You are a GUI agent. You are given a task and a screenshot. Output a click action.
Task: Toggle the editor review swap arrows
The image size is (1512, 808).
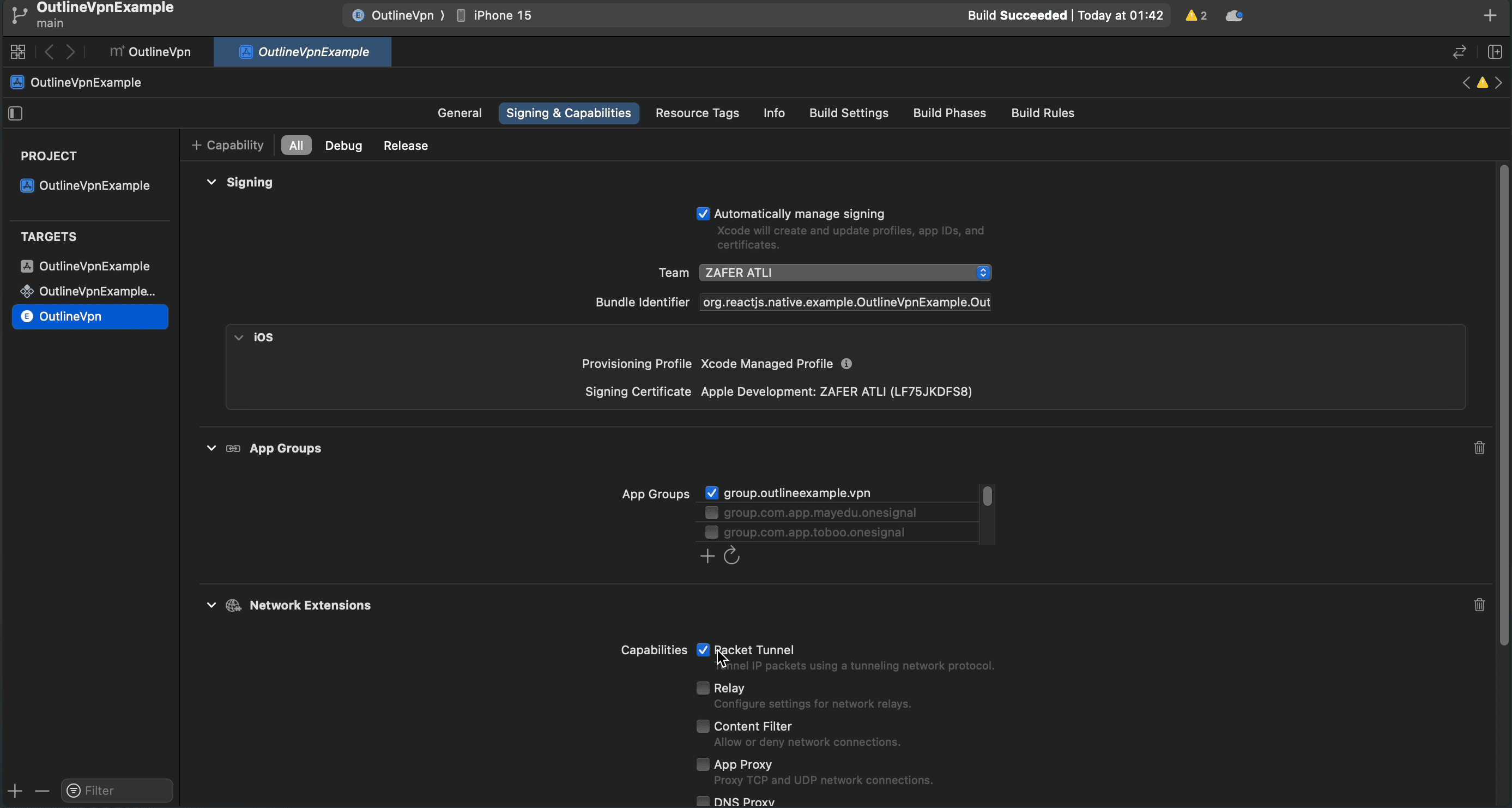pos(1459,52)
